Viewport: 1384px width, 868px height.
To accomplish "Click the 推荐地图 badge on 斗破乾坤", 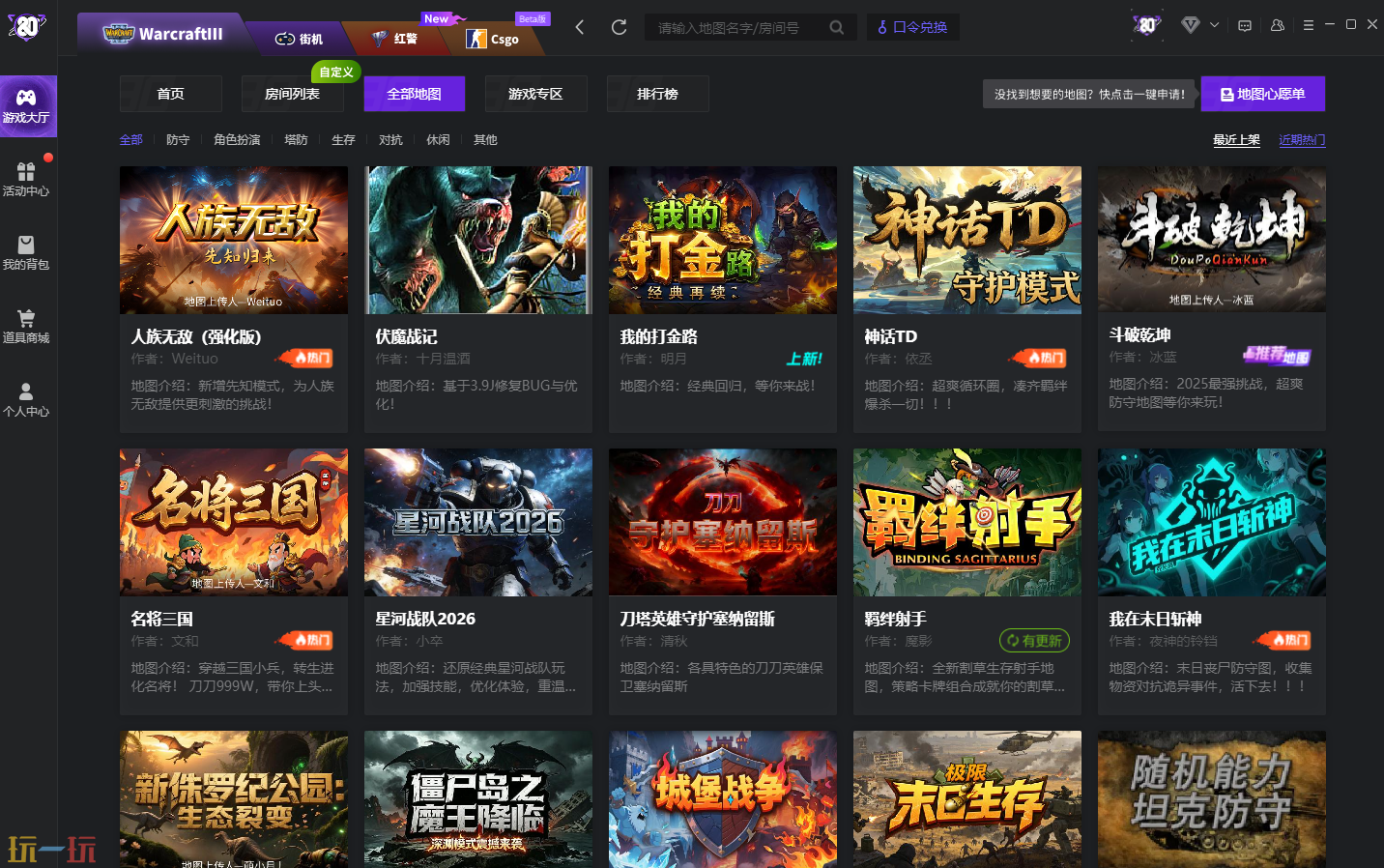I will (x=1277, y=356).
